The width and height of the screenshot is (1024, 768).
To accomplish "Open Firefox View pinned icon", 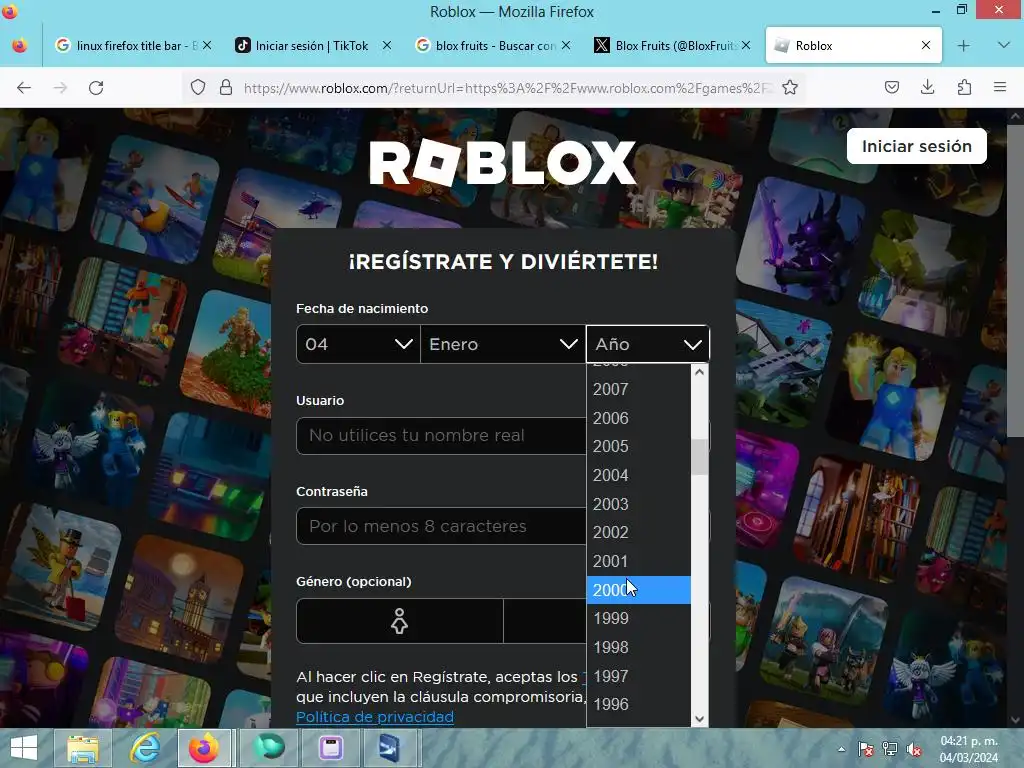I will pos(20,46).
